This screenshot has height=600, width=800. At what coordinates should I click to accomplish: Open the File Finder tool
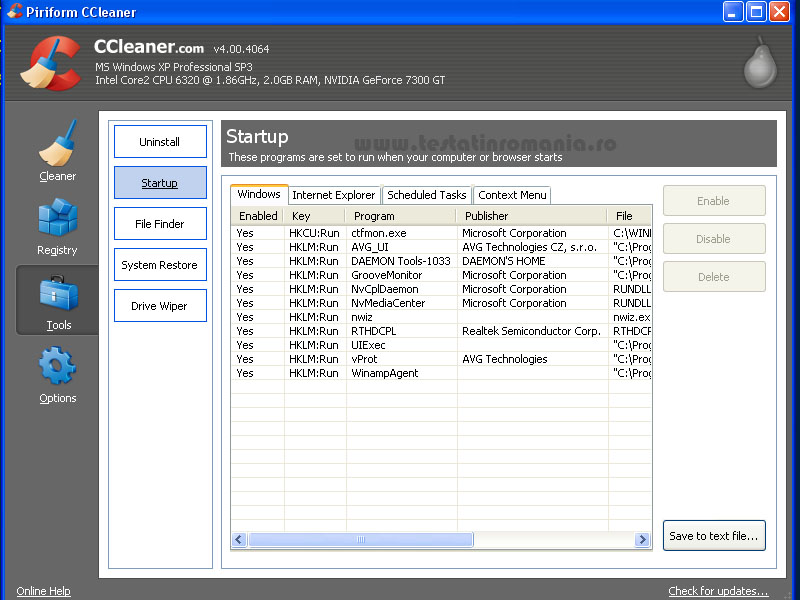[x=160, y=224]
